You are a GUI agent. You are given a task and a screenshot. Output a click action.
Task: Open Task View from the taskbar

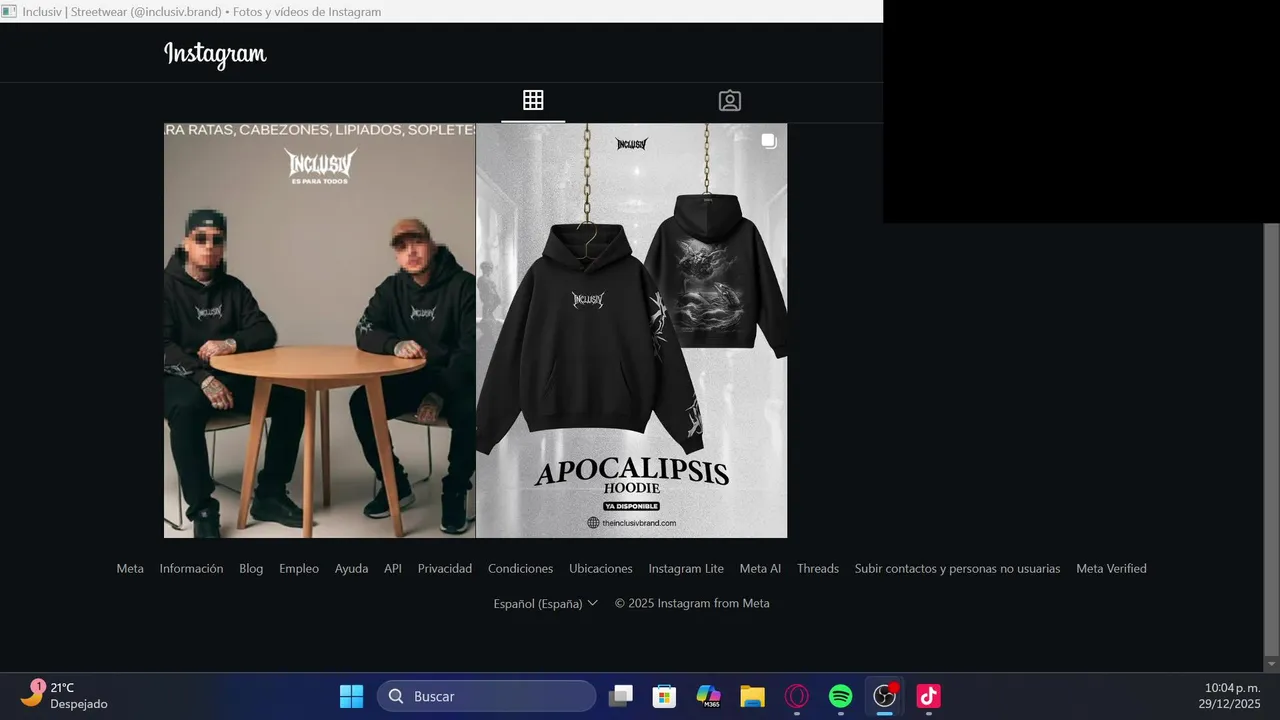[621, 696]
